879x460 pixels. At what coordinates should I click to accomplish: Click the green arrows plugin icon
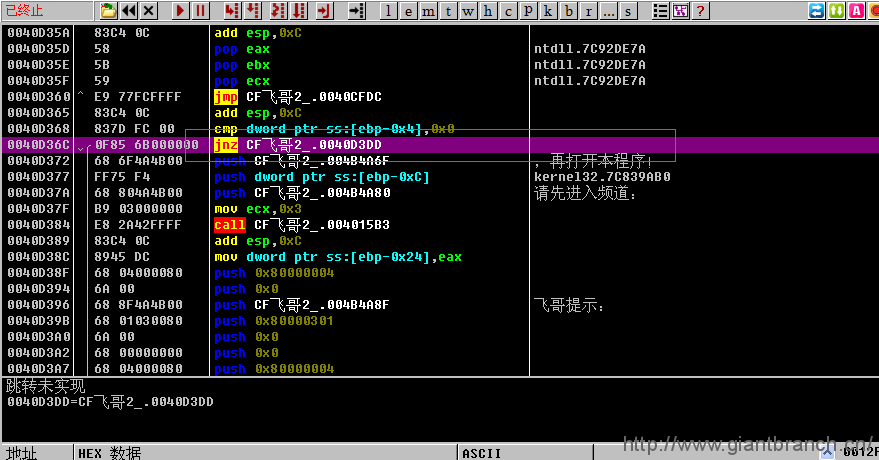[837, 11]
